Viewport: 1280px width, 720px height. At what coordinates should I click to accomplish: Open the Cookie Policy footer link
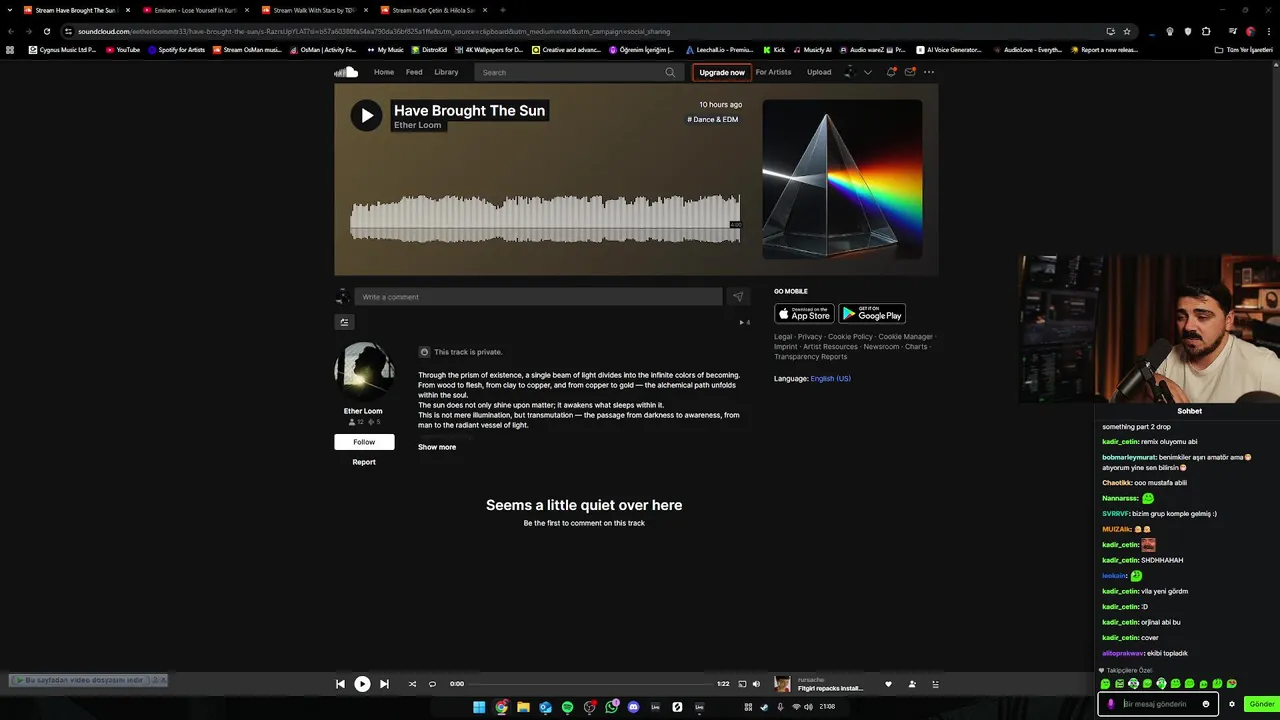tap(850, 337)
